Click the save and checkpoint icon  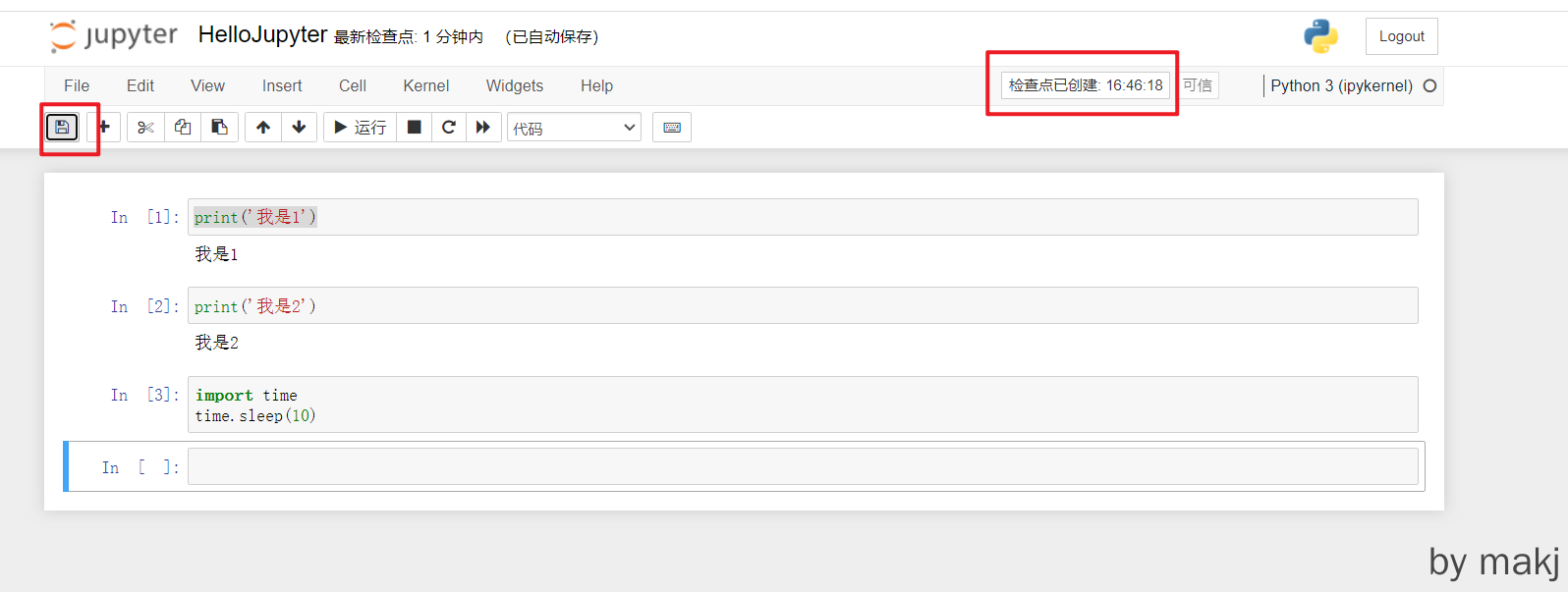pyautogui.click(x=62, y=128)
